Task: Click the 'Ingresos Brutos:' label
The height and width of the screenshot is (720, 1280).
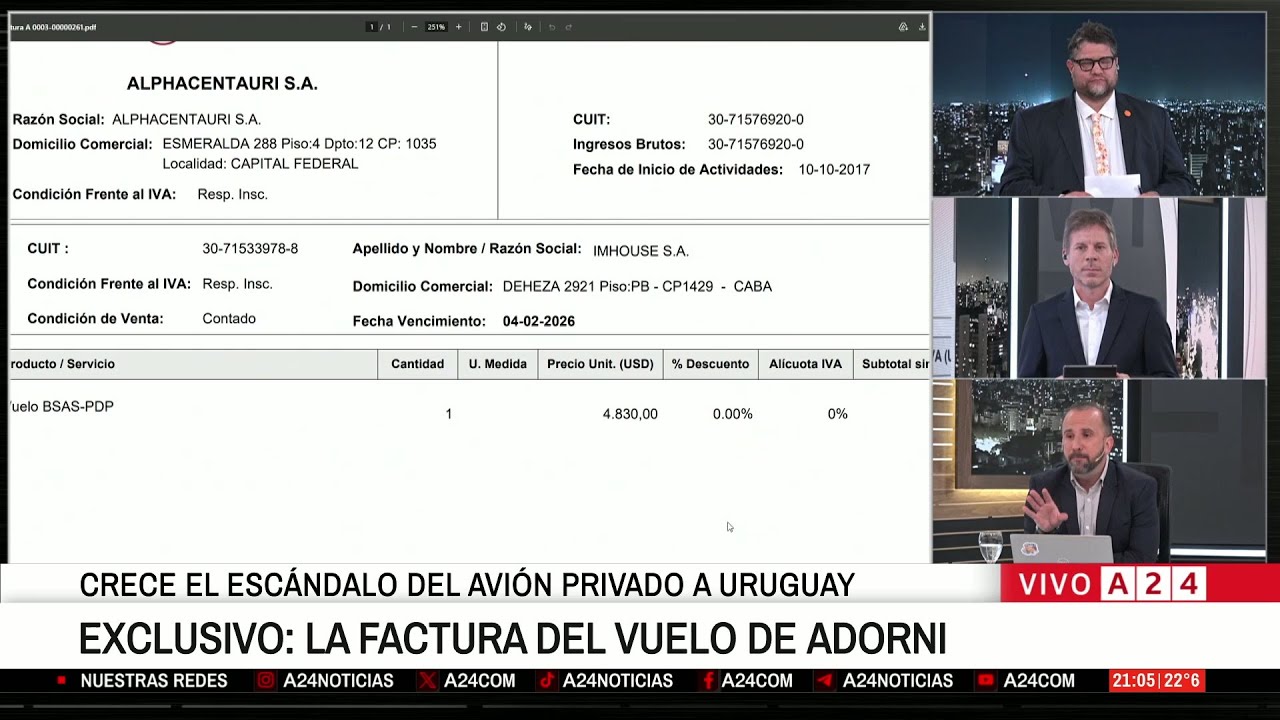Action: pos(629,145)
